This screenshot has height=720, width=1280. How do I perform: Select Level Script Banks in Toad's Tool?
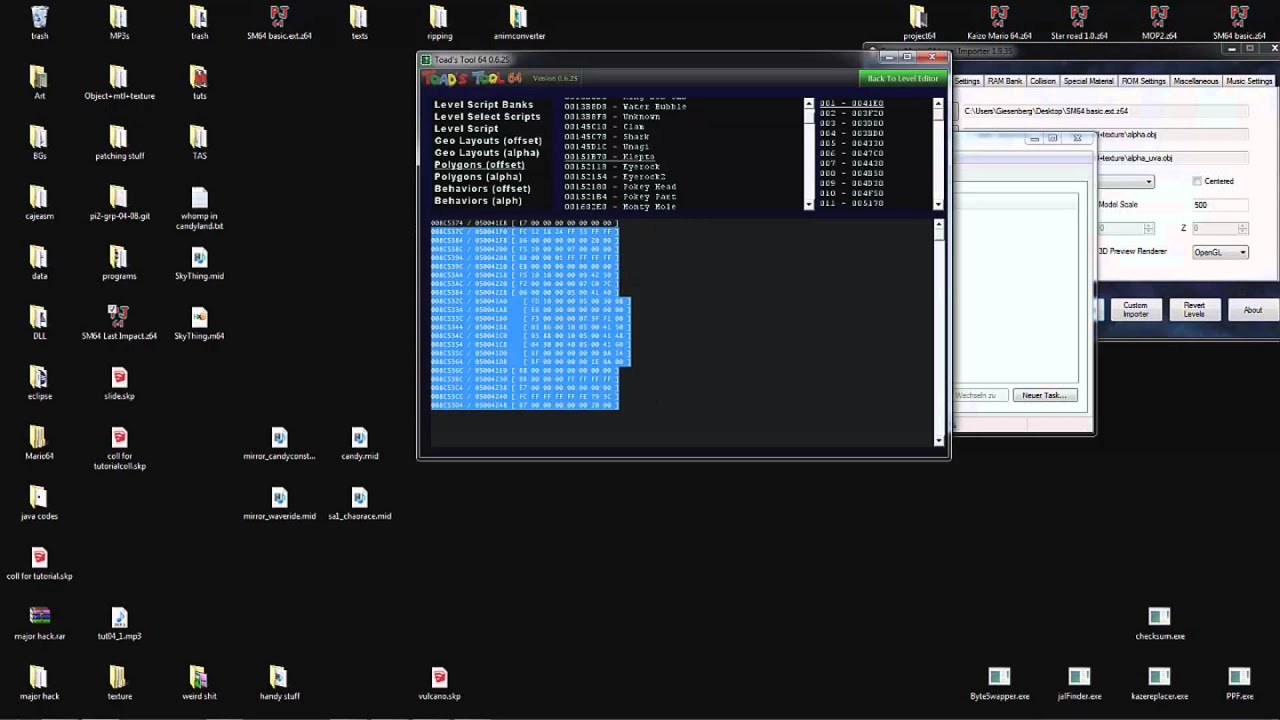coord(483,105)
